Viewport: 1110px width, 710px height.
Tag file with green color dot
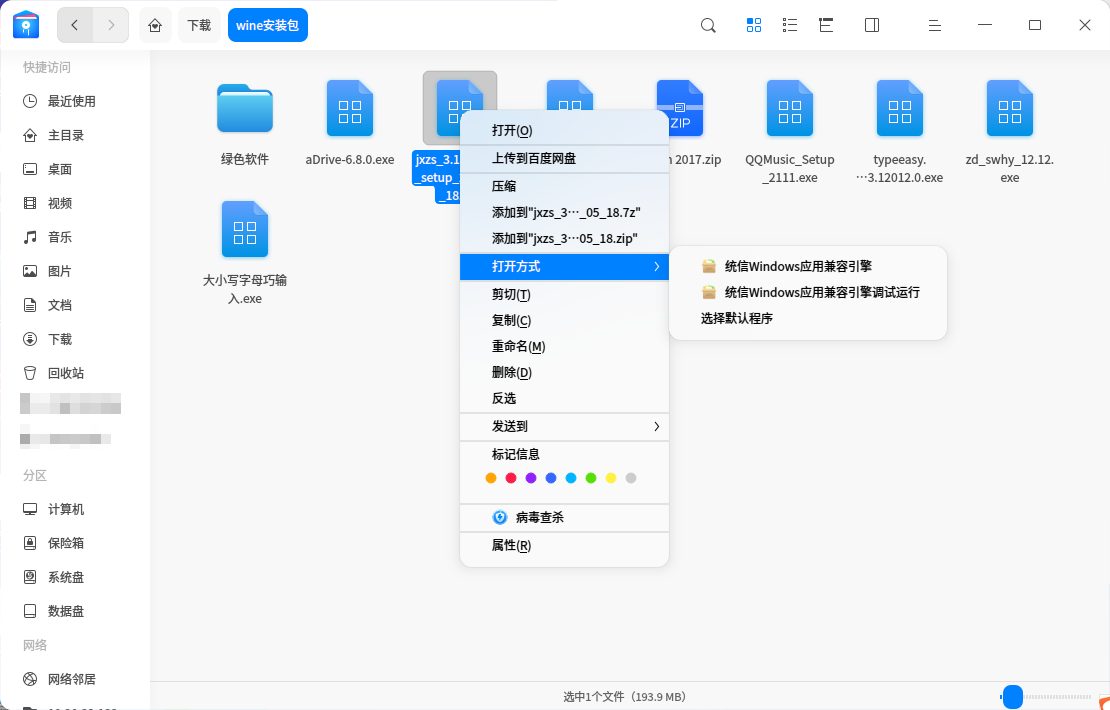(x=591, y=478)
